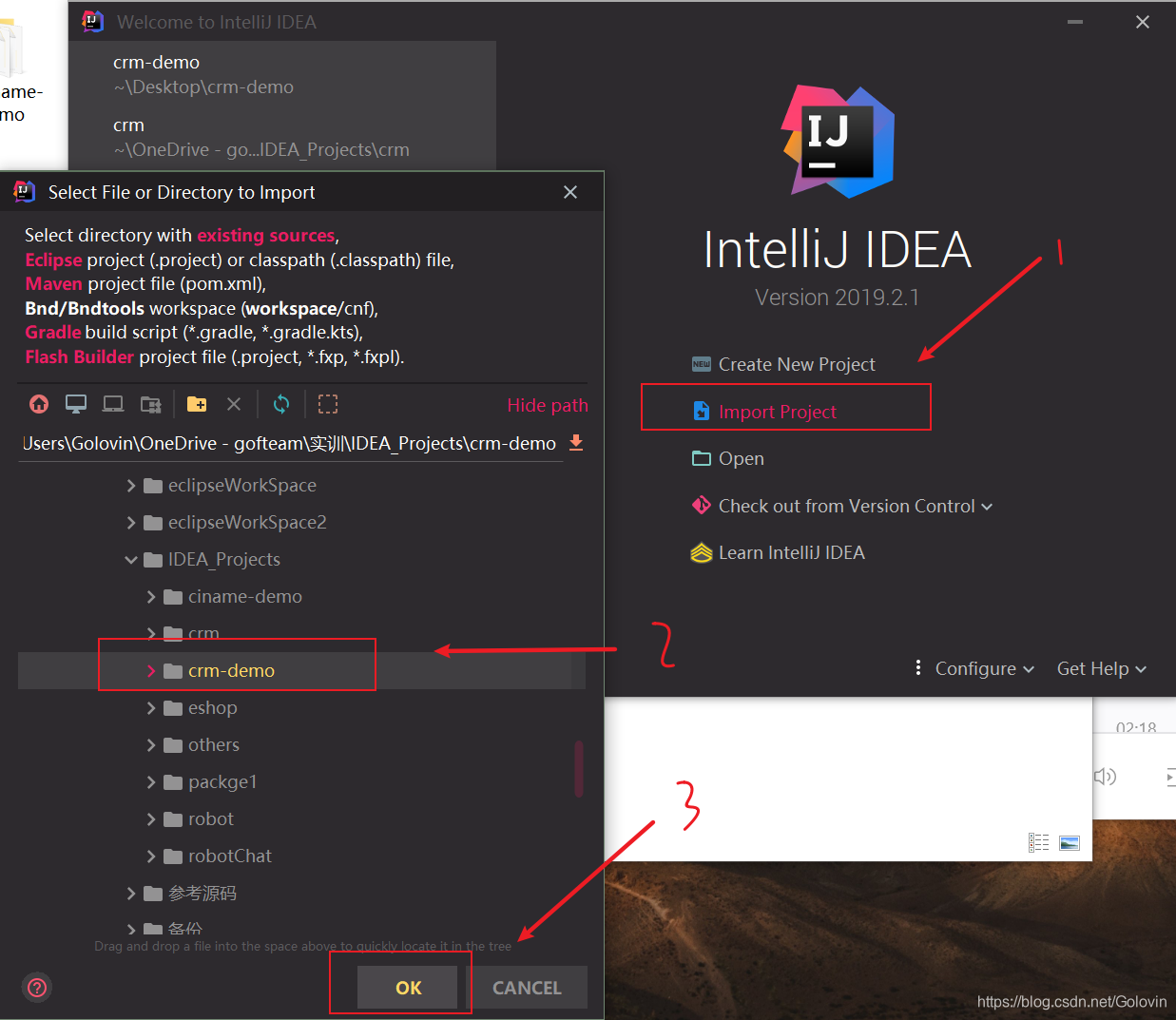Expand the eclipseWorkSpace2 folder
Image resolution: width=1176 pixels, height=1020 pixels.
point(131,523)
